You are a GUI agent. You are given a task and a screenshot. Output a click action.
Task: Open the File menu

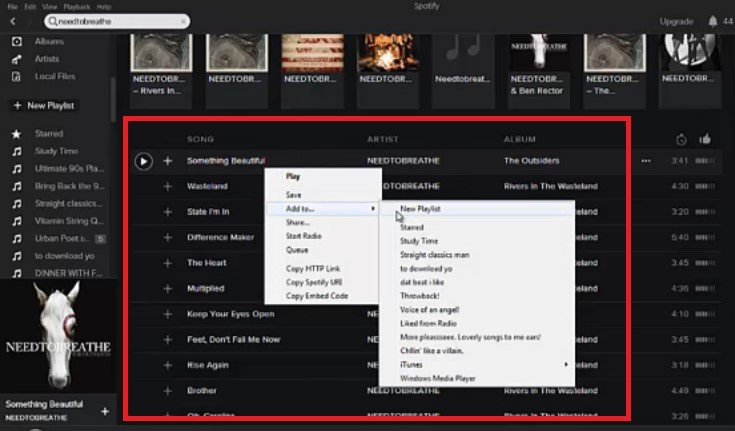pyautogui.click(x=13, y=7)
